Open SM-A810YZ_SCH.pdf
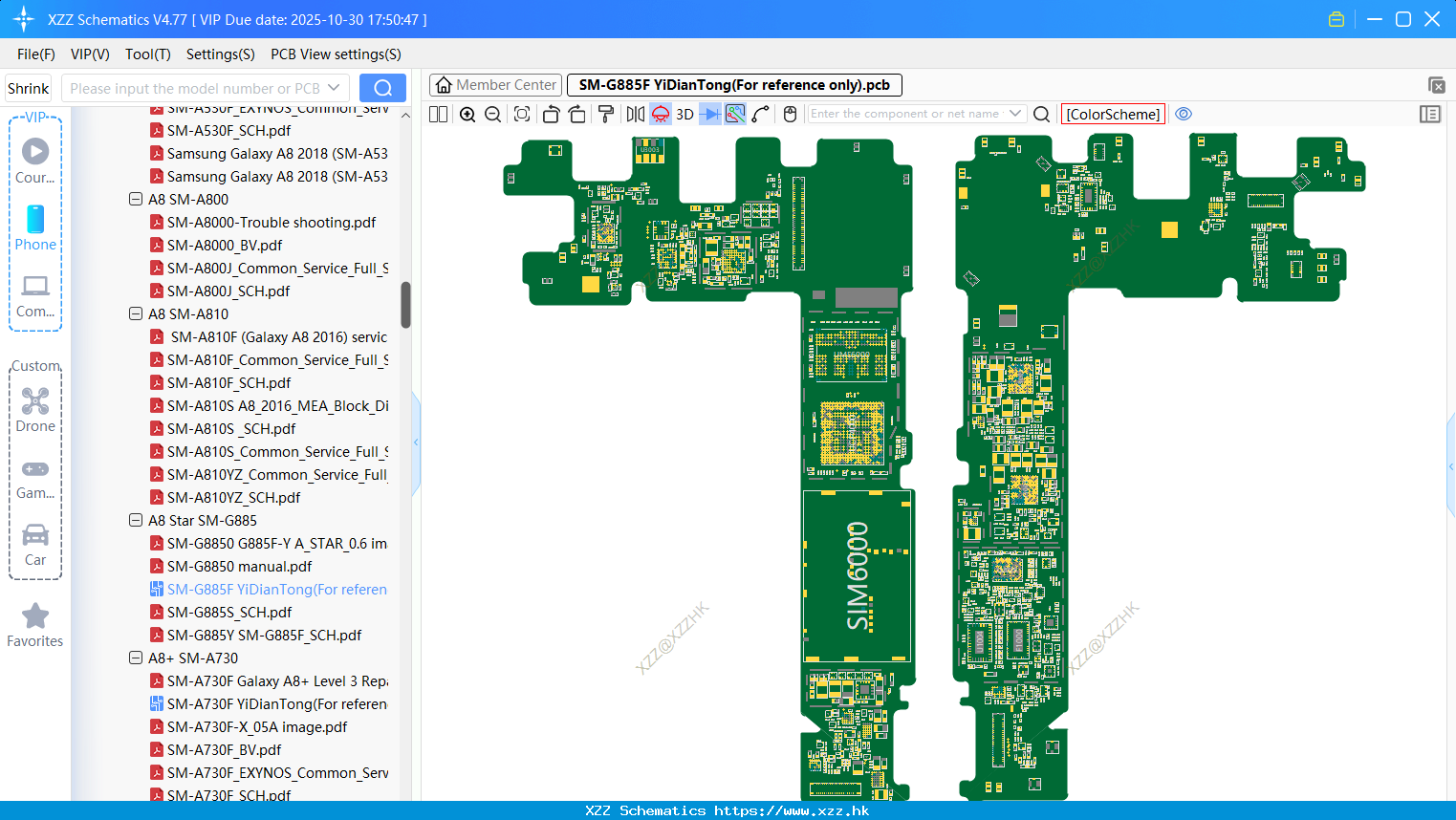1456x820 pixels. [x=233, y=498]
